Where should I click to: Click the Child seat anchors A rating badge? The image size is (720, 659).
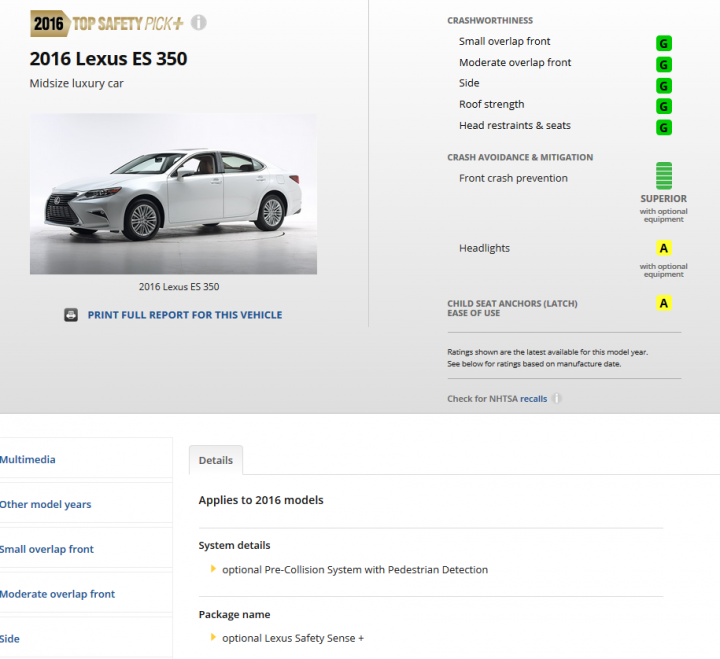(663, 303)
